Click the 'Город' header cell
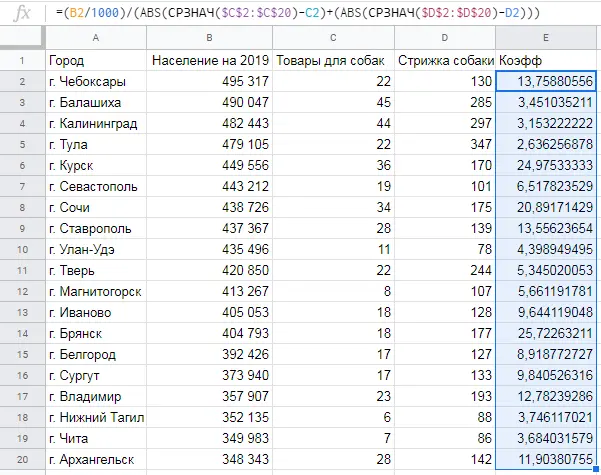The image size is (601, 475). pos(96,61)
